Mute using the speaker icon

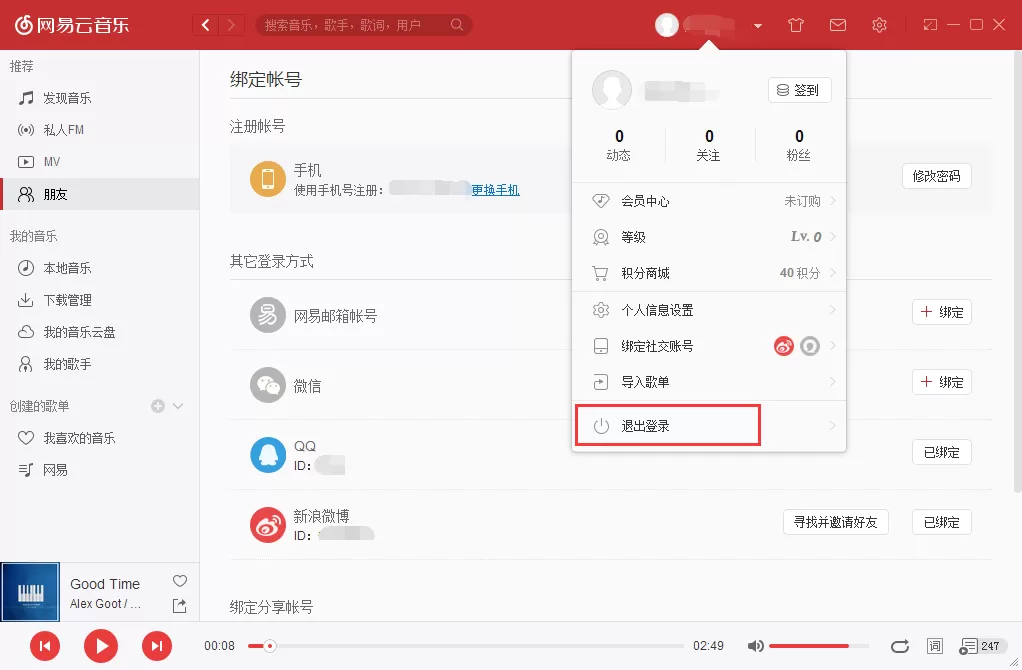pos(755,646)
